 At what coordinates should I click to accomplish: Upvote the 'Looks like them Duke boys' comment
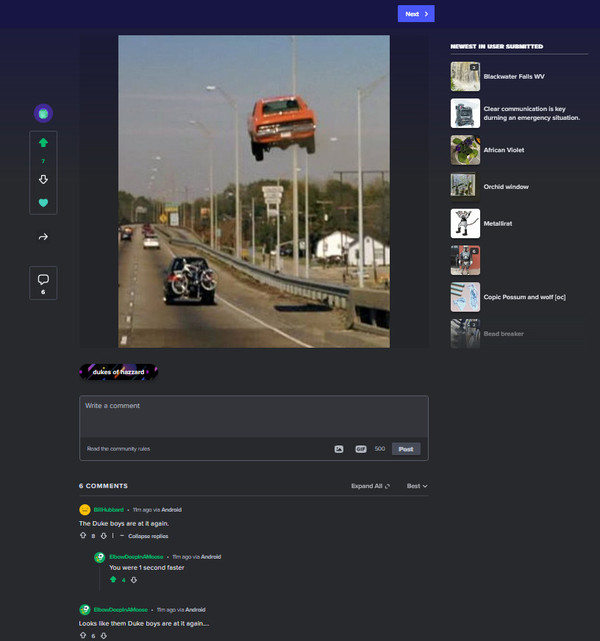coord(83,635)
